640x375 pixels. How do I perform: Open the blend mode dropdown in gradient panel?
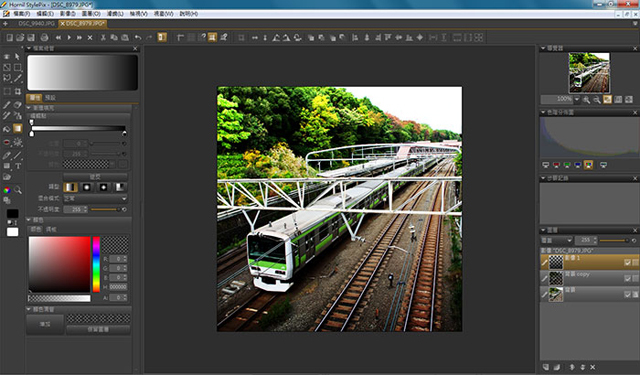(95, 199)
